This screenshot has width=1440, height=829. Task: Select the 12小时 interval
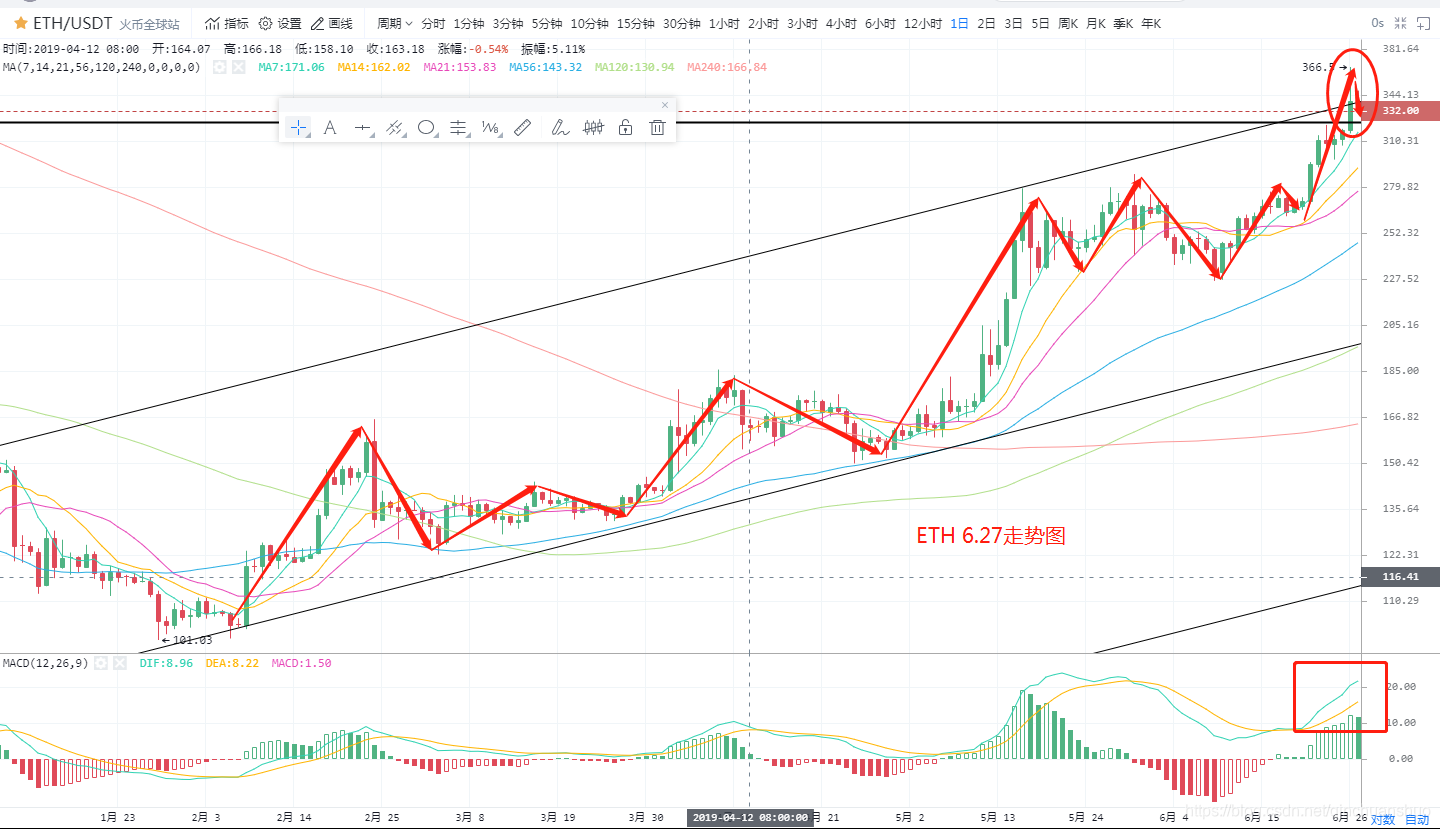[923, 23]
